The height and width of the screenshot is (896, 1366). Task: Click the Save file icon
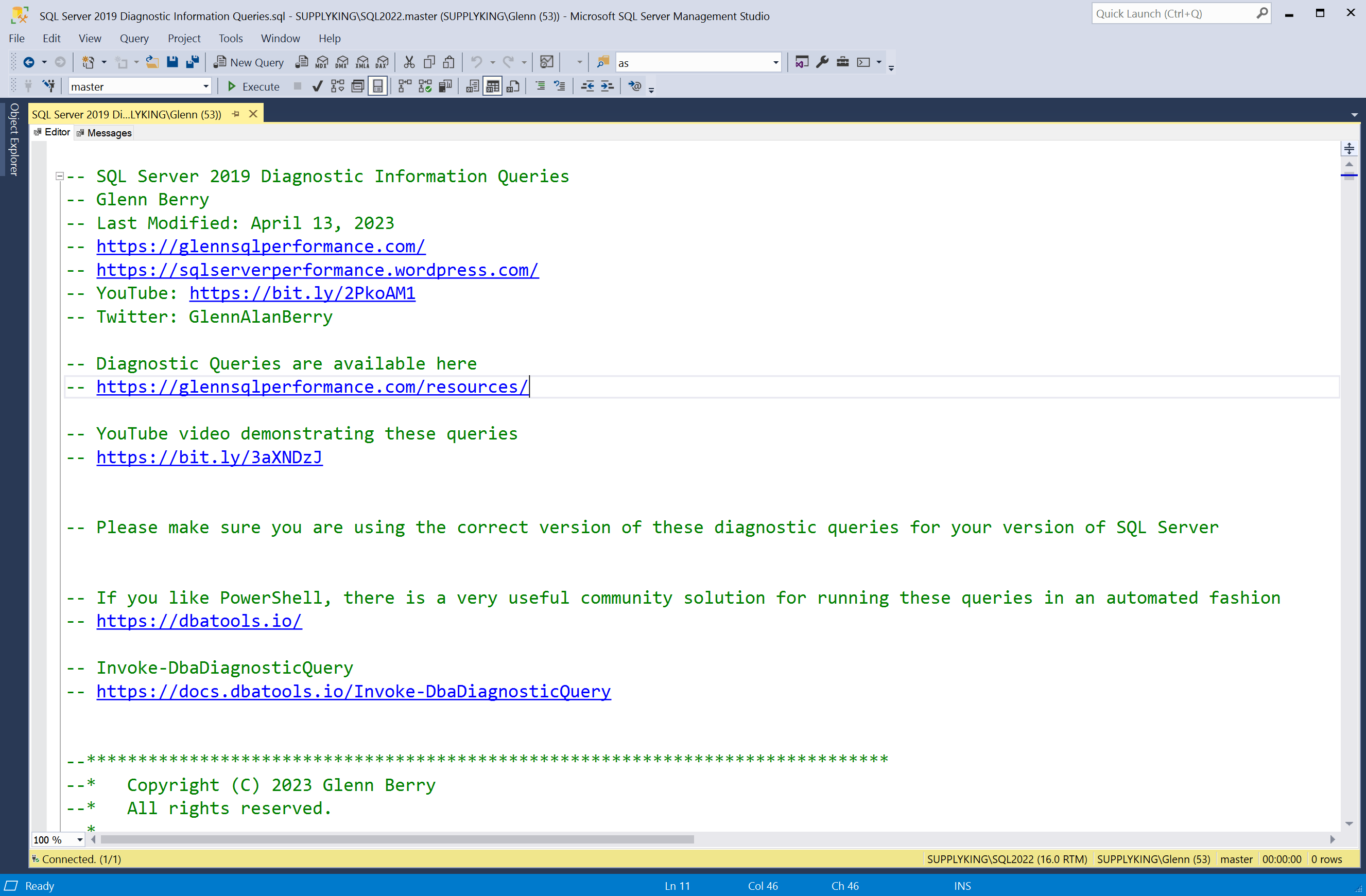point(172,62)
